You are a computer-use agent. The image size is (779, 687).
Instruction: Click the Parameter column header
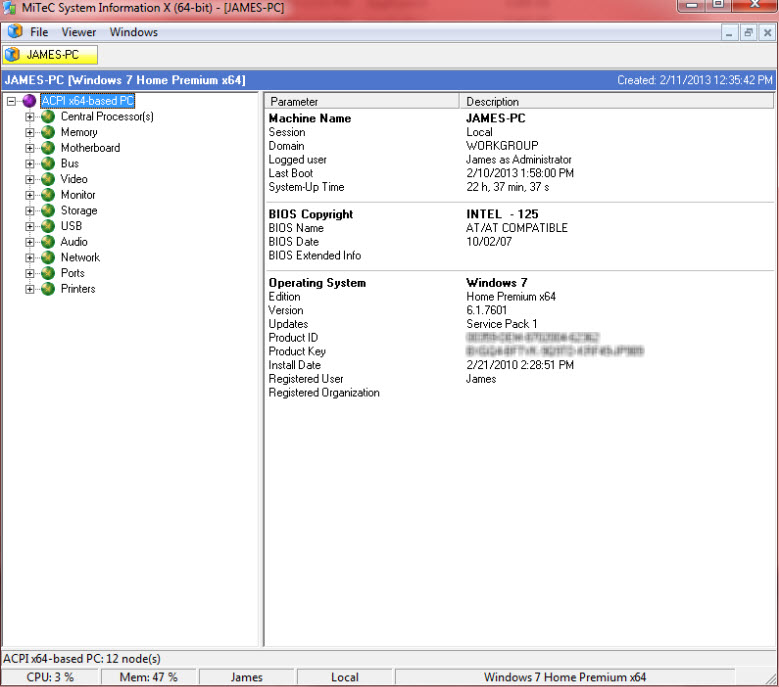point(362,101)
